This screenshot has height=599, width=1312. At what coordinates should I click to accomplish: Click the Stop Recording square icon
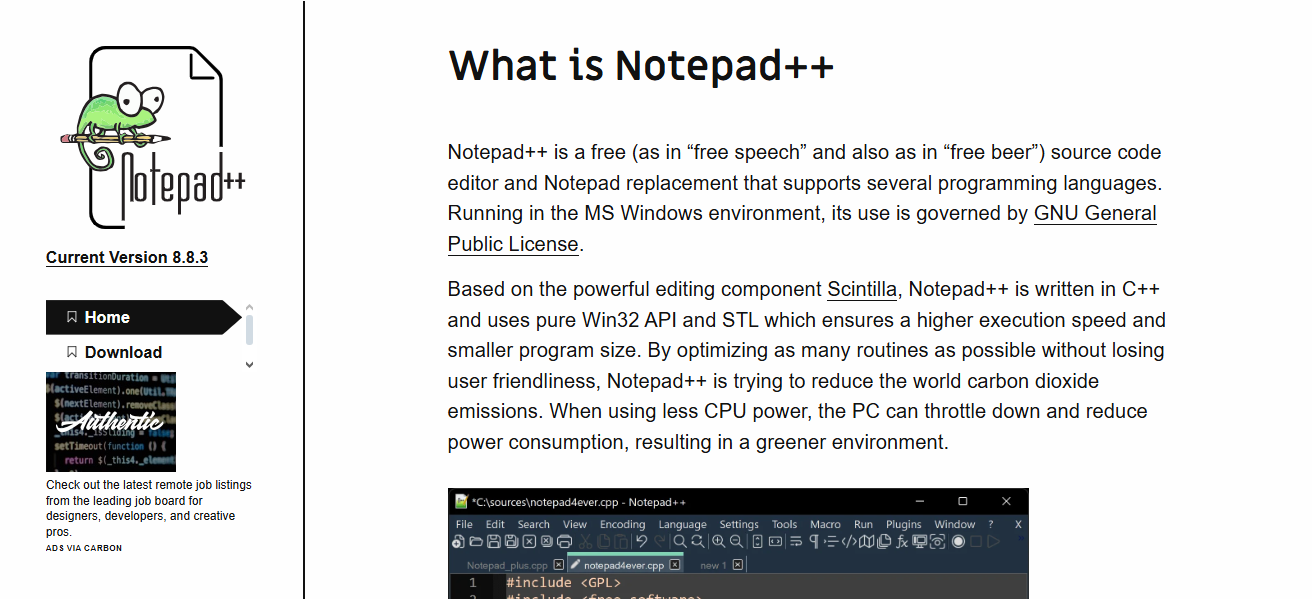(x=976, y=541)
